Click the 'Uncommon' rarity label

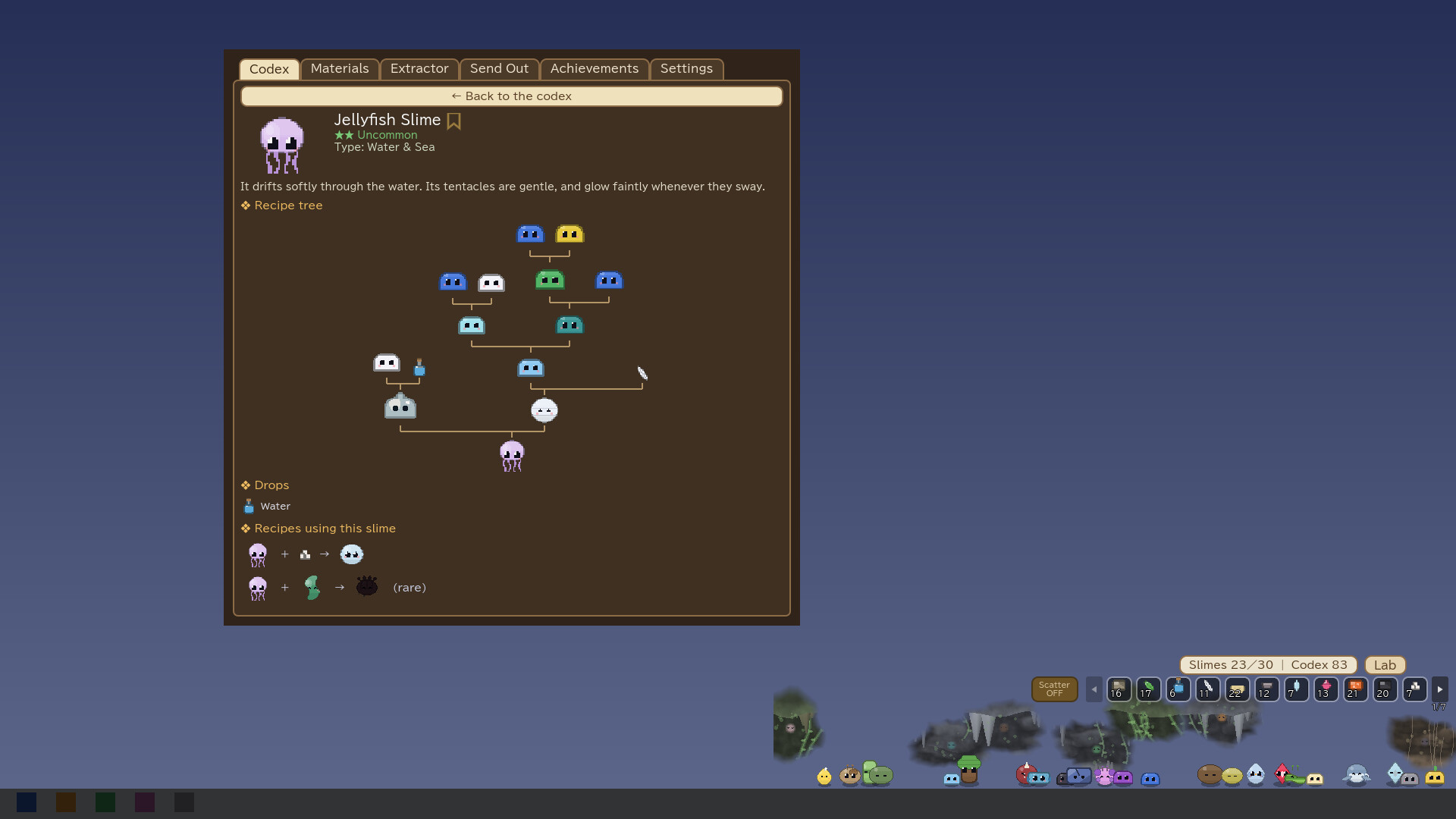(387, 135)
